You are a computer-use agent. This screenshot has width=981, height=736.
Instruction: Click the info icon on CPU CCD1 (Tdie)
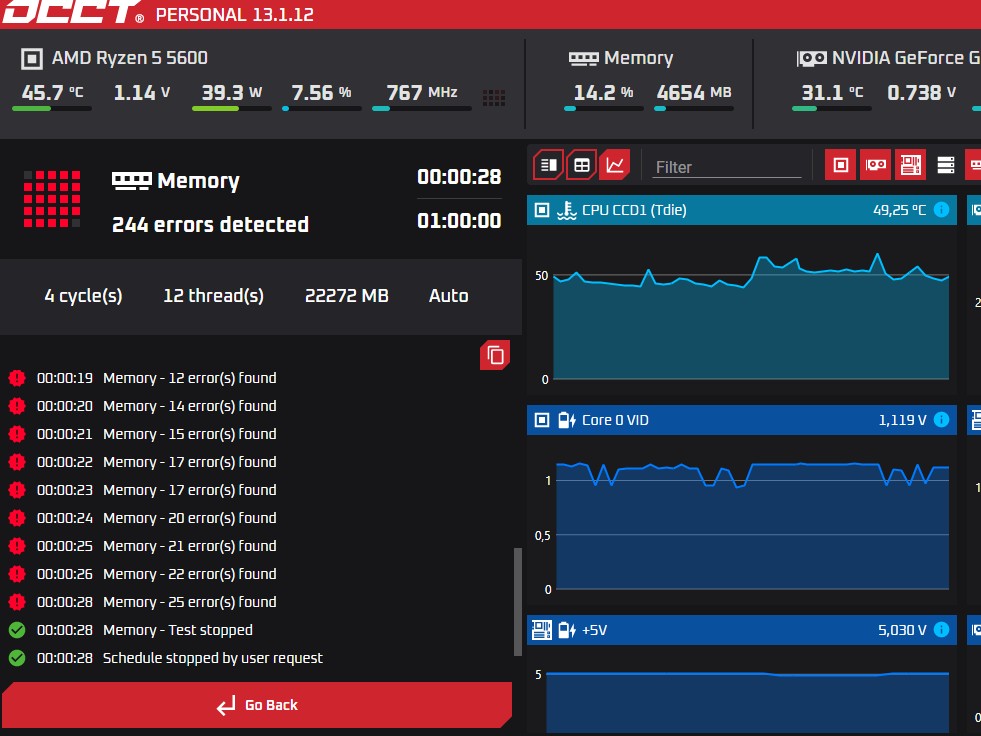[x=941, y=210]
